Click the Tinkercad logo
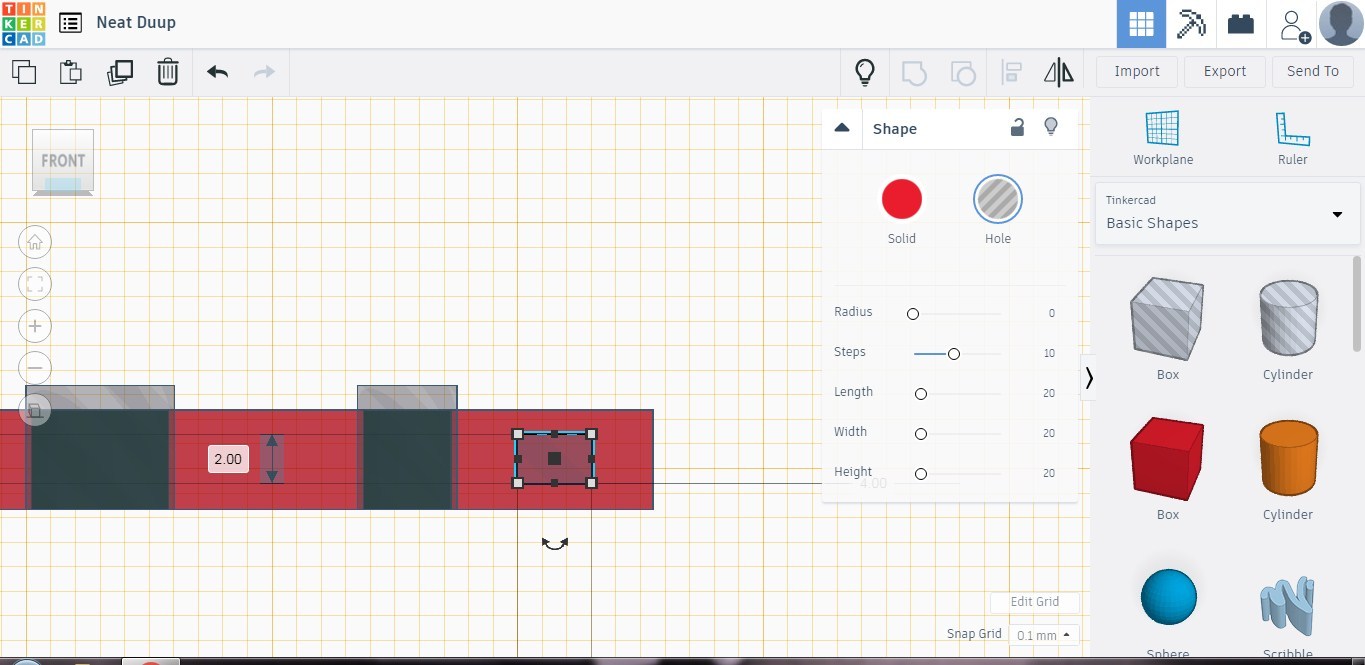The width and height of the screenshot is (1365, 665). 23,23
